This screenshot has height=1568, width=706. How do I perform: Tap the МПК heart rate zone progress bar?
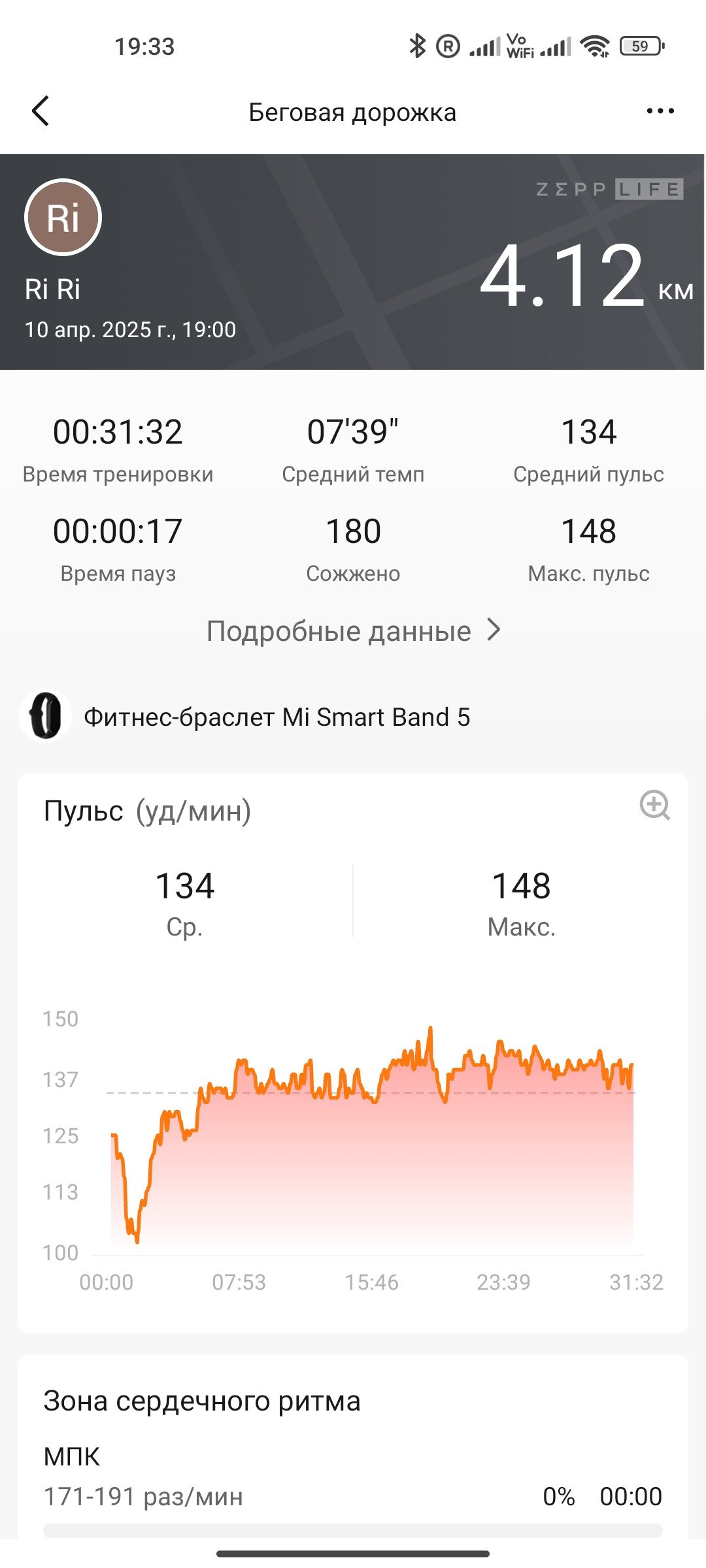tap(353, 1530)
